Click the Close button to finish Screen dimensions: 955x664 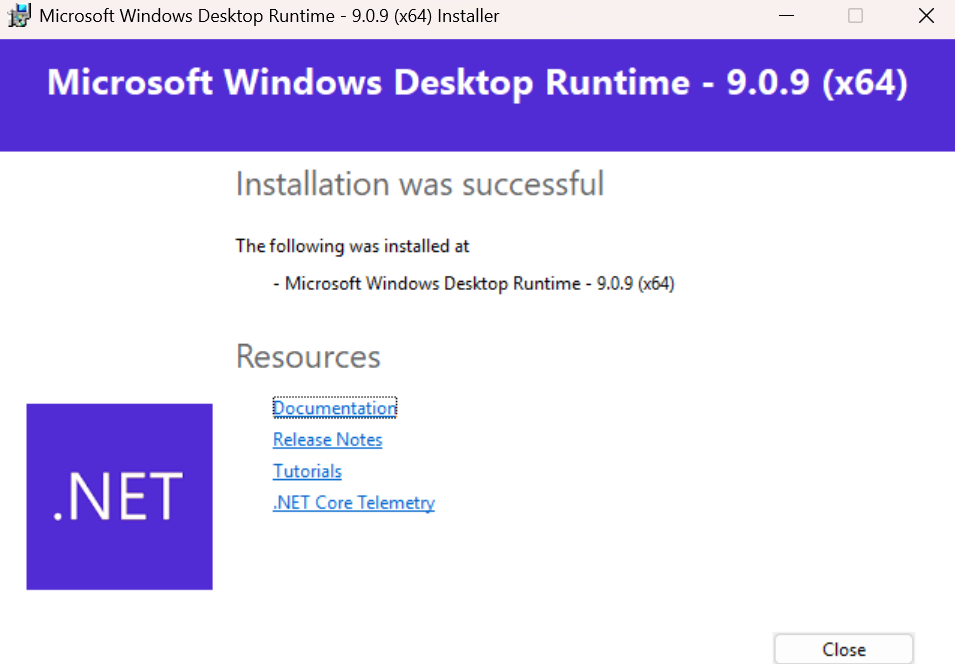(x=844, y=649)
